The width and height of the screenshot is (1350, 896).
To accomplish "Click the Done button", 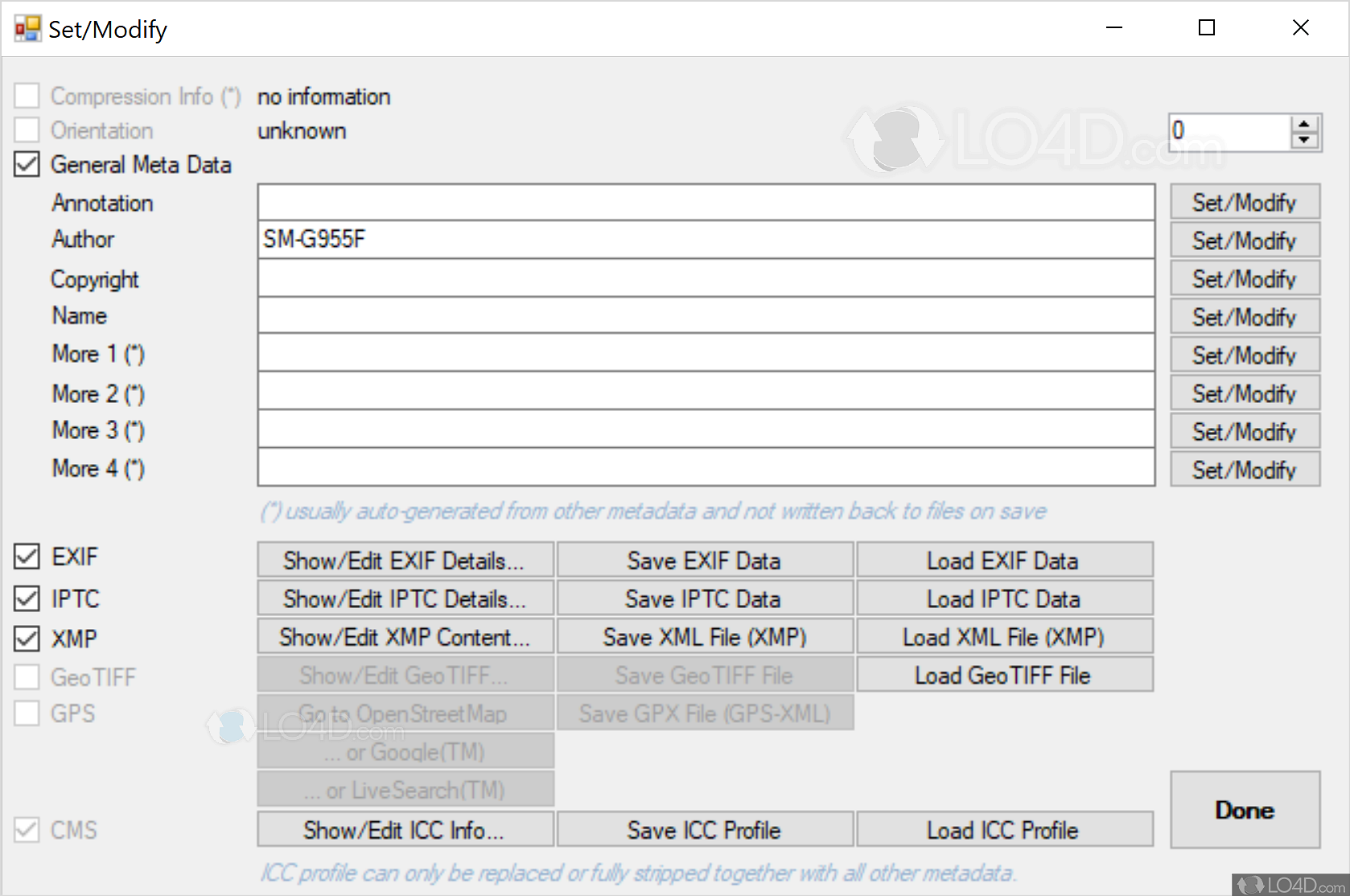I will point(1244,809).
